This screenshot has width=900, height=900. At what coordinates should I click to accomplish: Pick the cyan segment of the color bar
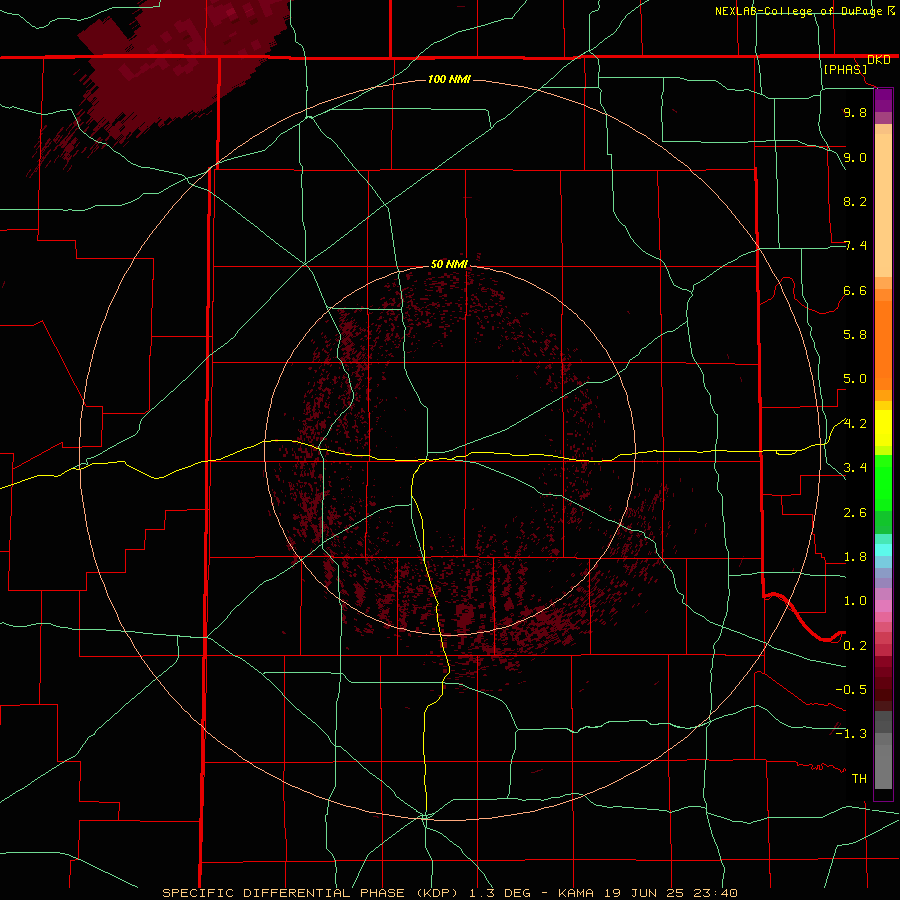coord(883,550)
